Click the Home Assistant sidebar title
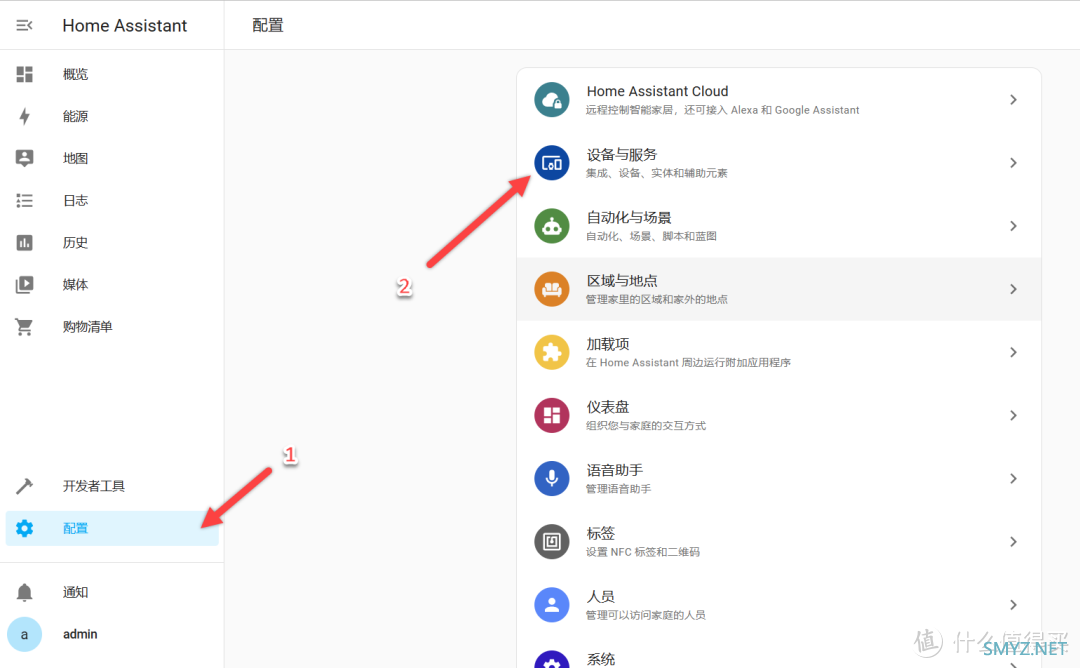The image size is (1080, 668). tap(125, 25)
